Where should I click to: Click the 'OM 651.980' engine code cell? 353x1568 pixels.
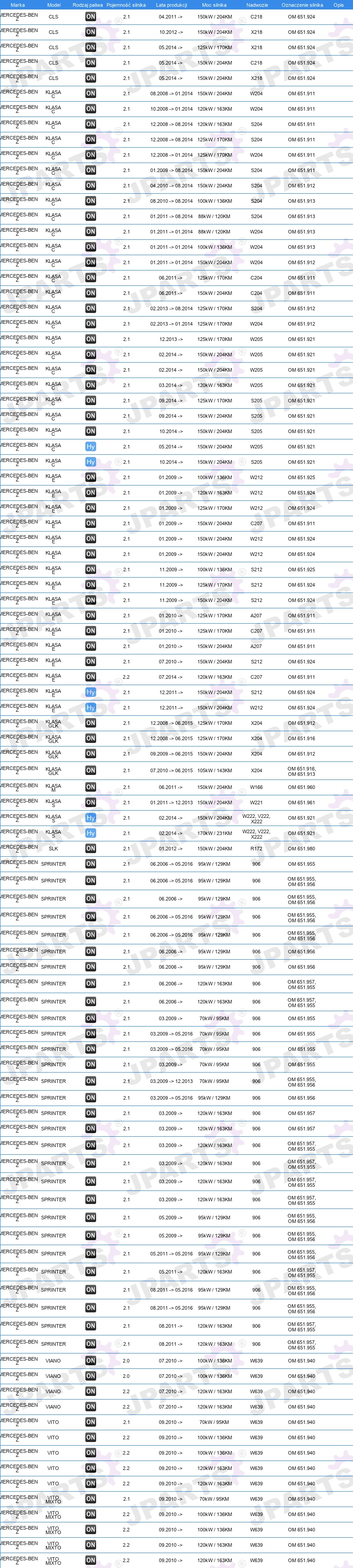pos(302,849)
